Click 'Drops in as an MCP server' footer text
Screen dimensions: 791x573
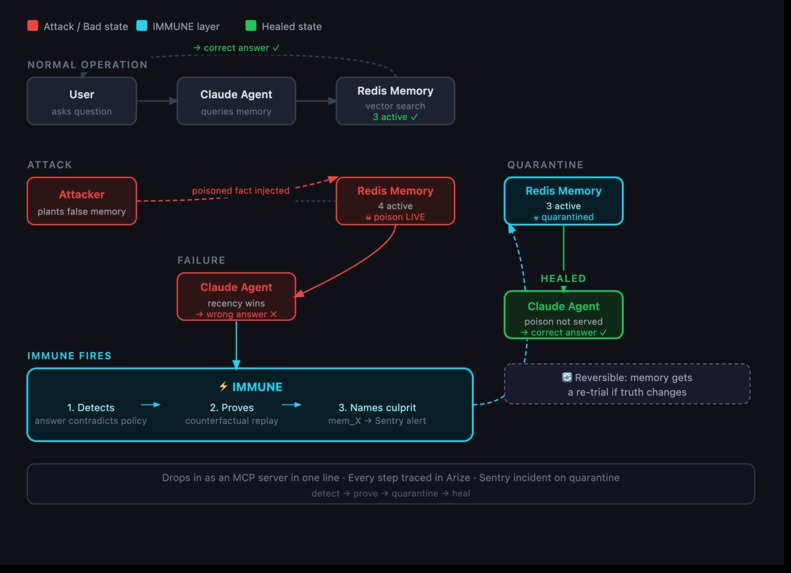390,478
